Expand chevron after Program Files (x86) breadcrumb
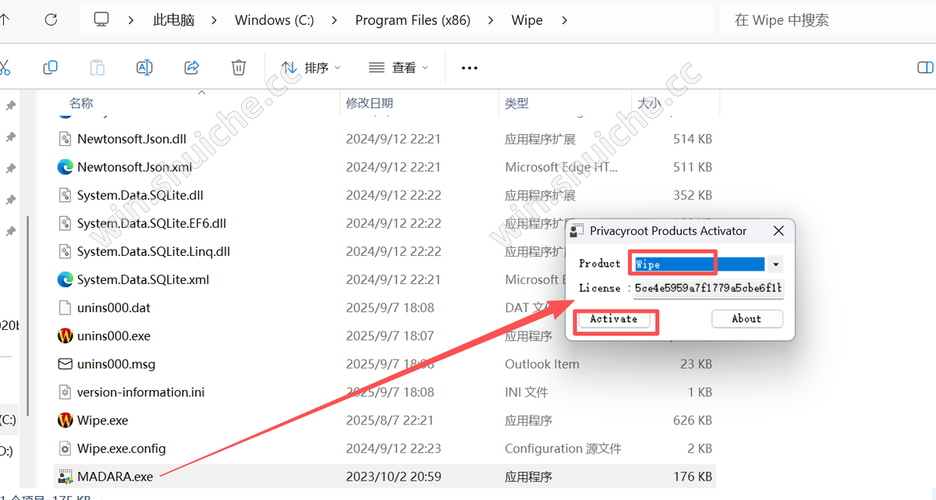The height and width of the screenshot is (500, 936). (491, 20)
